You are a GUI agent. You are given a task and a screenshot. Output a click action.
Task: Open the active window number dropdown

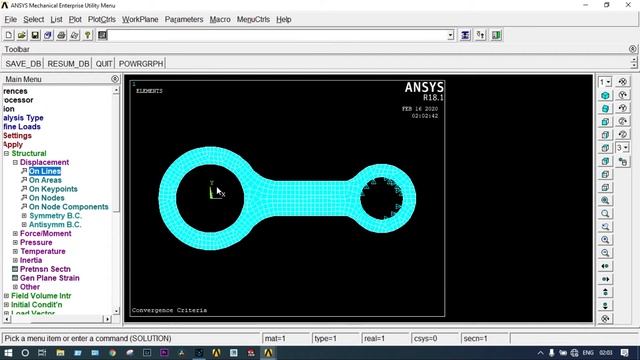(605, 82)
